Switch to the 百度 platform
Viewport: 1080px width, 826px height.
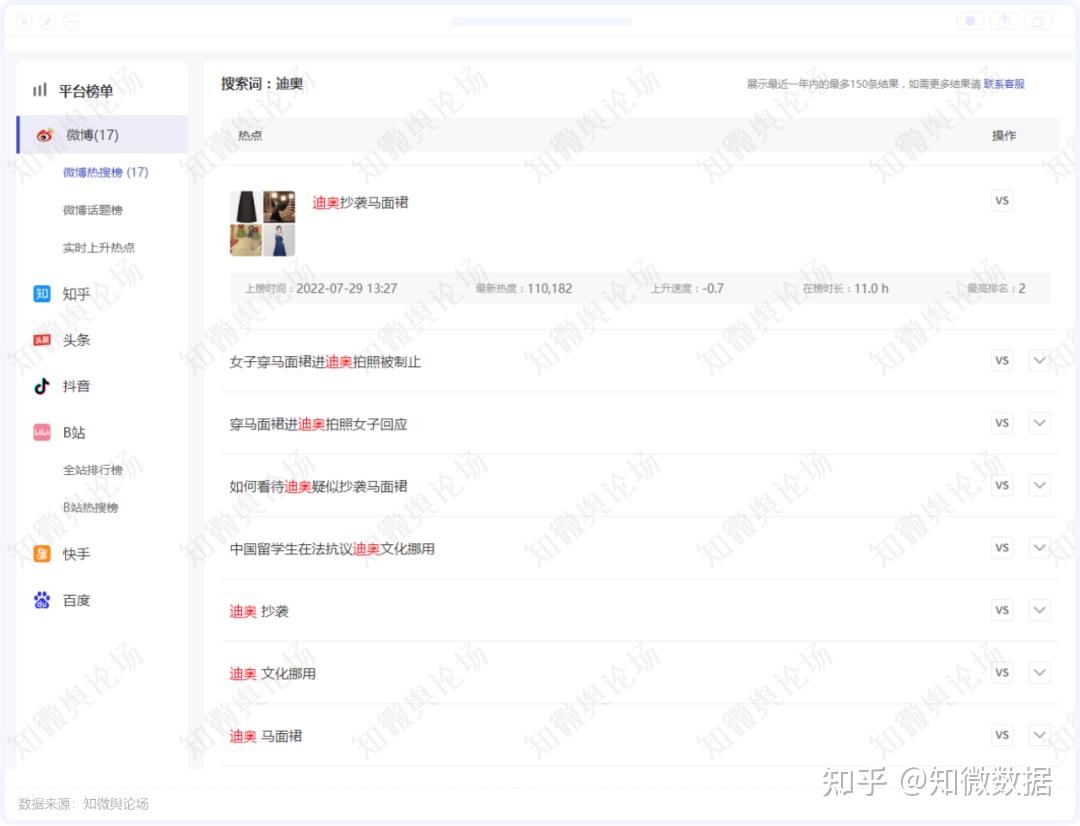coord(76,601)
